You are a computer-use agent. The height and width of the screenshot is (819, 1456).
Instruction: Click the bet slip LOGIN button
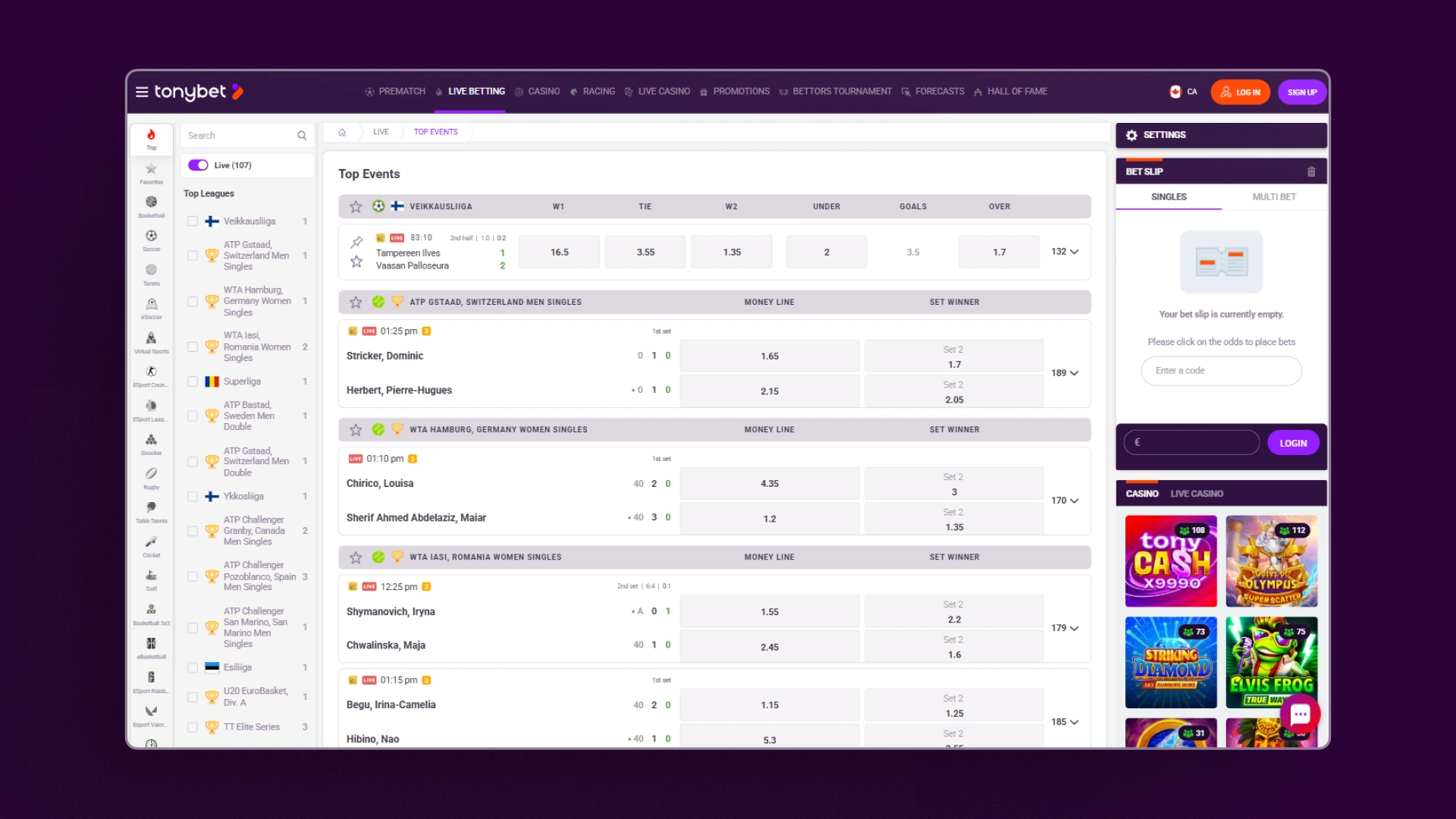[x=1293, y=444]
